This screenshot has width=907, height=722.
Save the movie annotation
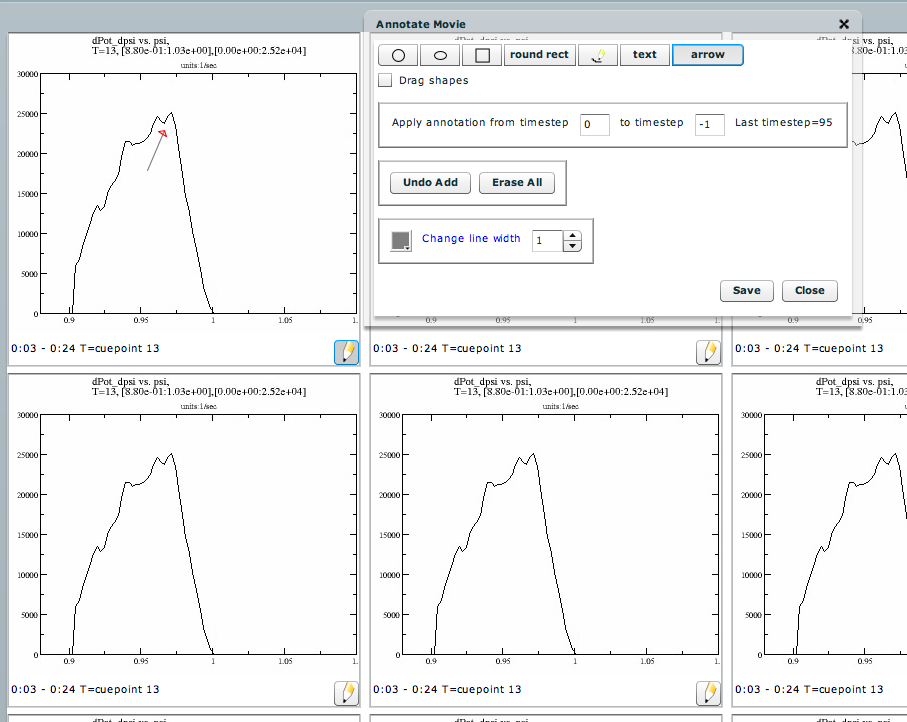[747, 291]
